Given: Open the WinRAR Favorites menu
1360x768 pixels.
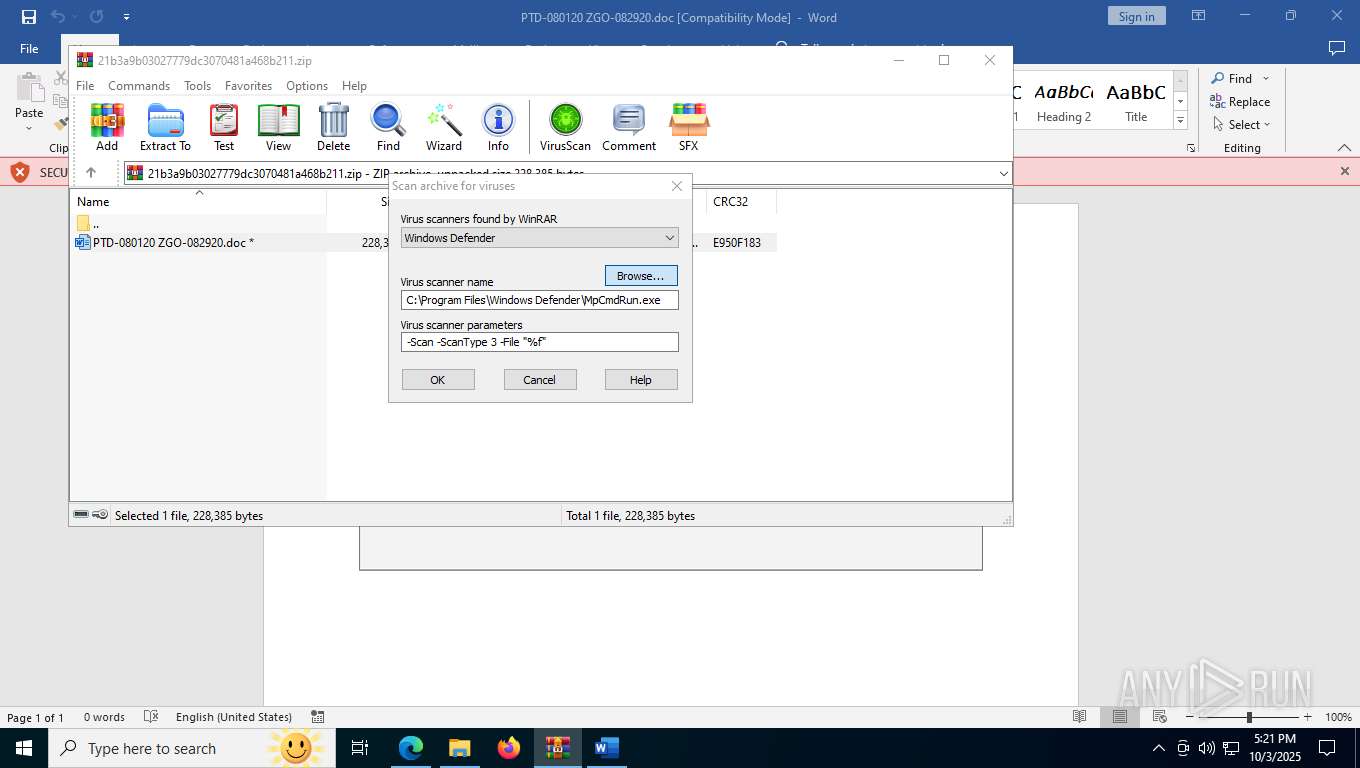Looking at the screenshot, I should point(248,86).
